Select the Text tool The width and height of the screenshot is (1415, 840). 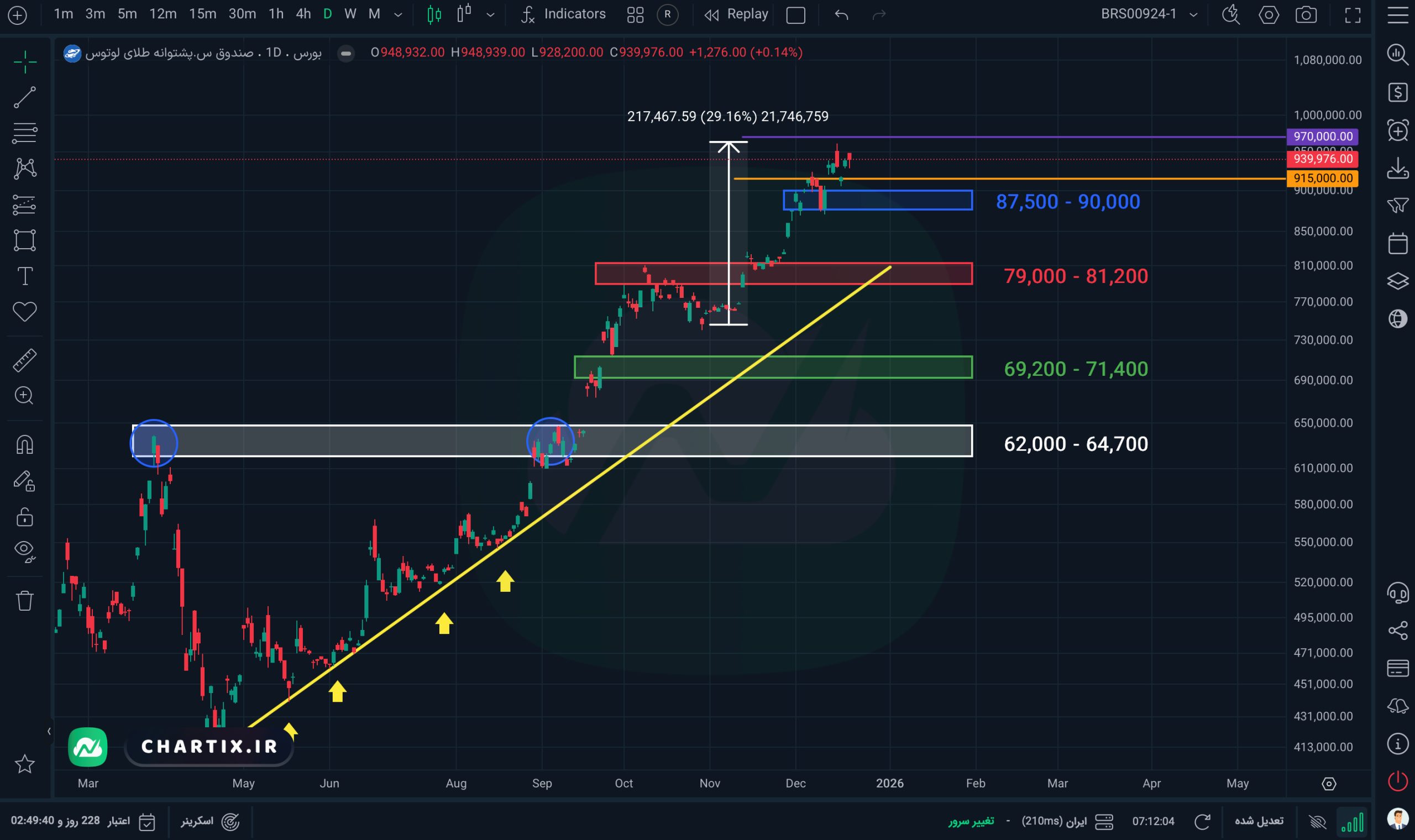click(x=24, y=276)
